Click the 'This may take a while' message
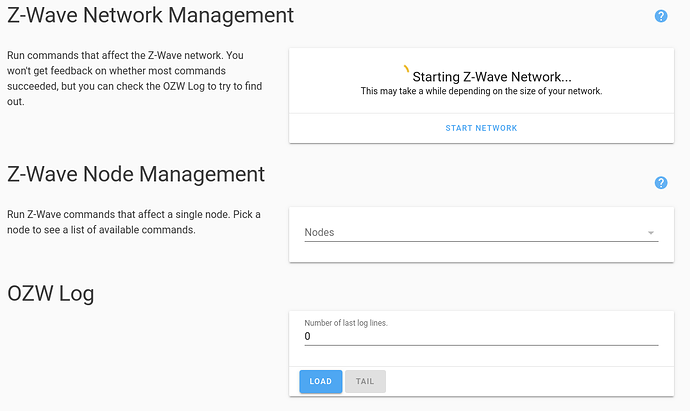 481,91
